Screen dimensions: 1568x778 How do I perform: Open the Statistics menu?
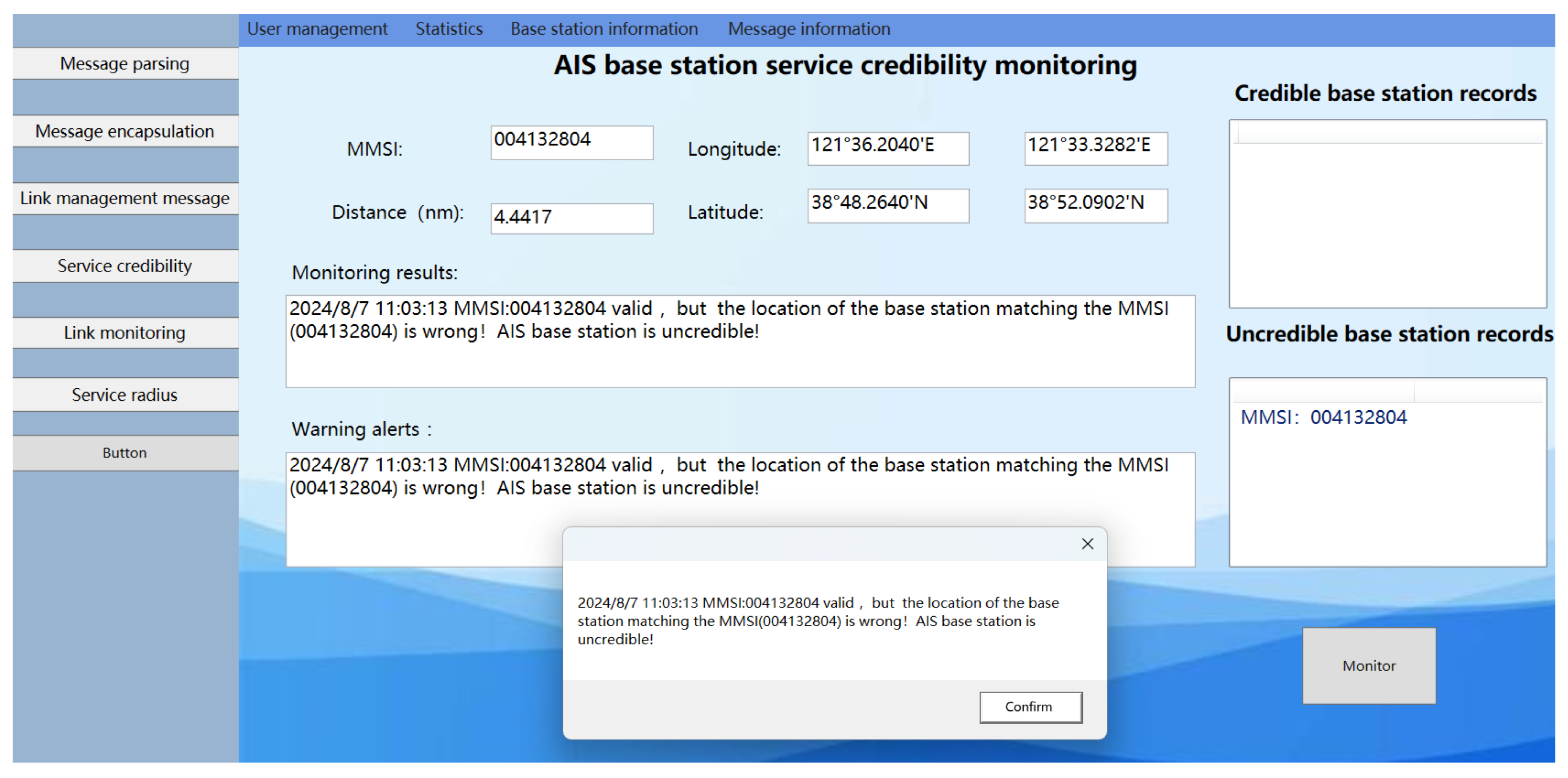(x=448, y=28)
